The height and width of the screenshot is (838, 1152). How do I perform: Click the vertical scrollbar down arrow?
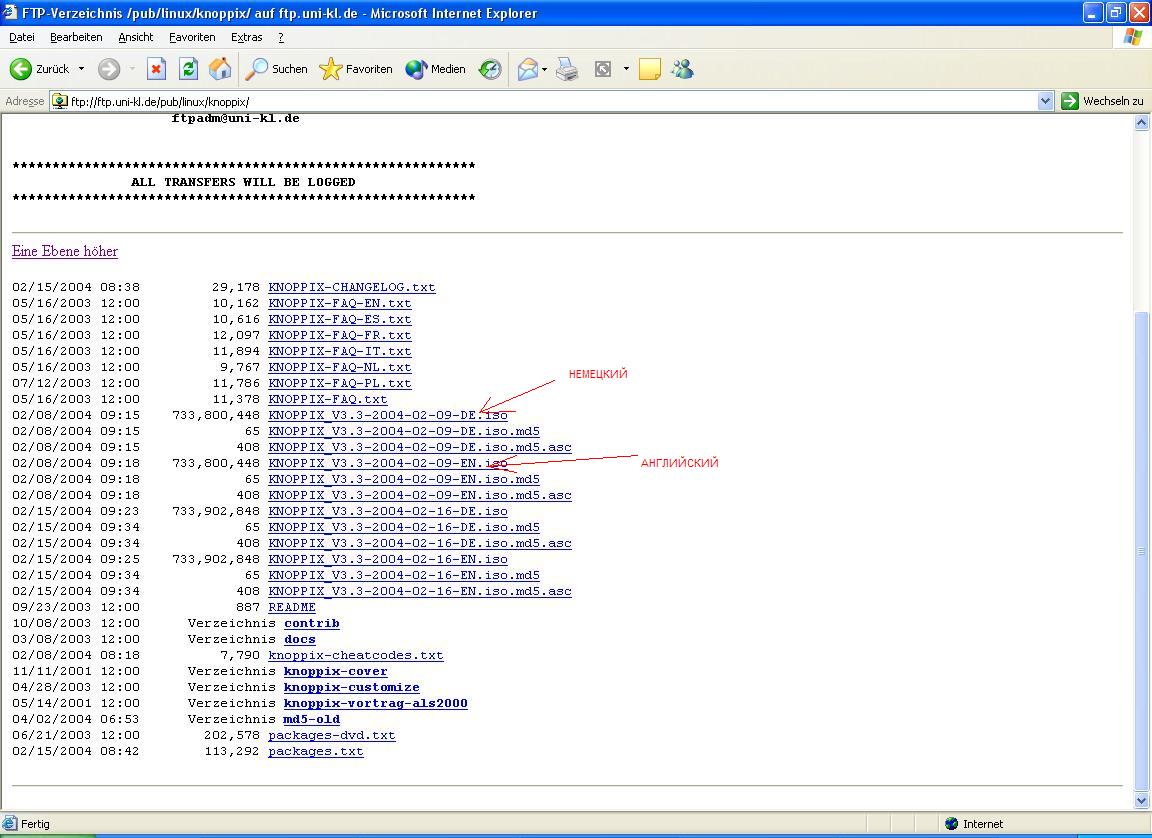pos(1141,801)
